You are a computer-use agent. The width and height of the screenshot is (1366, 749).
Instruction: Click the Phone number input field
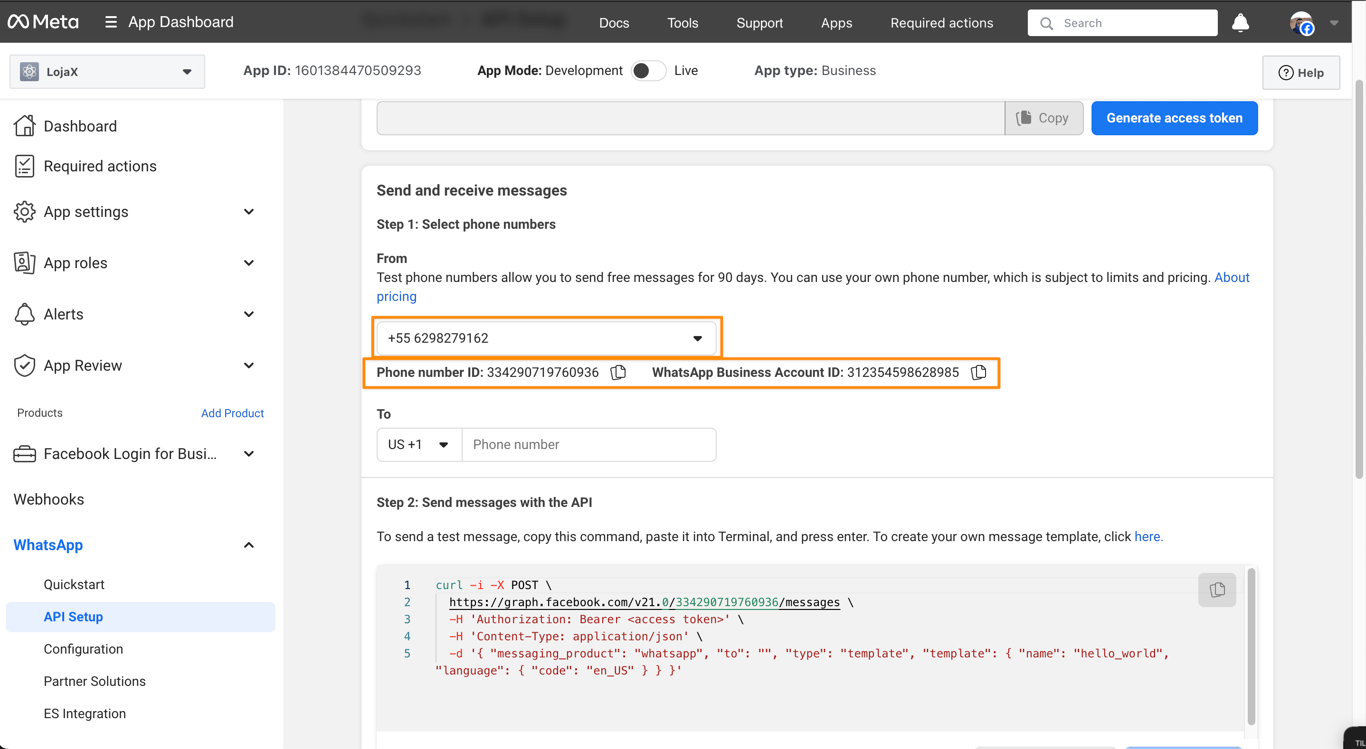(x=589, y=445)
